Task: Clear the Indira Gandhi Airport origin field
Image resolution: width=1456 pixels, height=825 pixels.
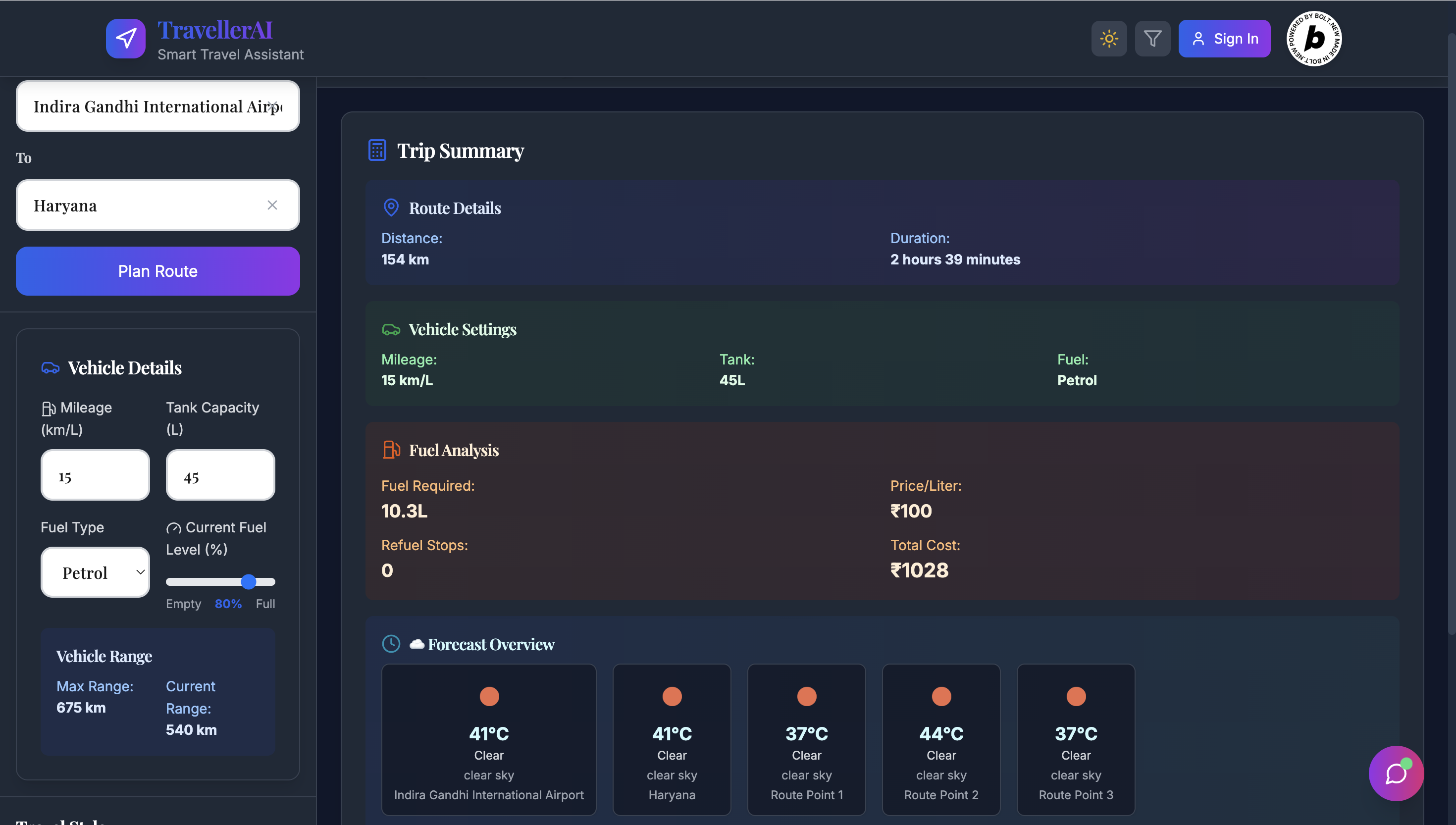Action: (272, 106)
